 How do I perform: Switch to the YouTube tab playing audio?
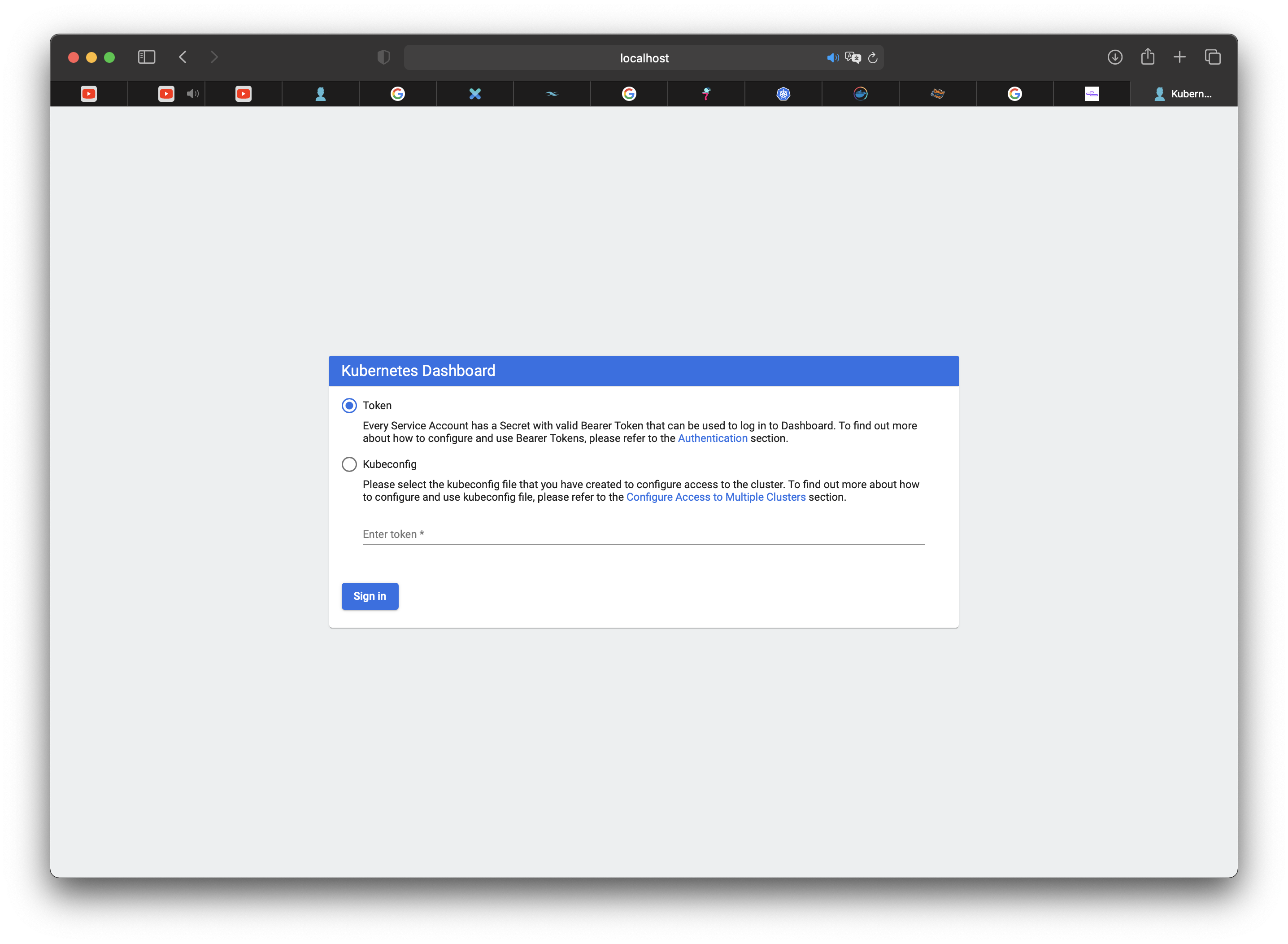coord(166,94)
